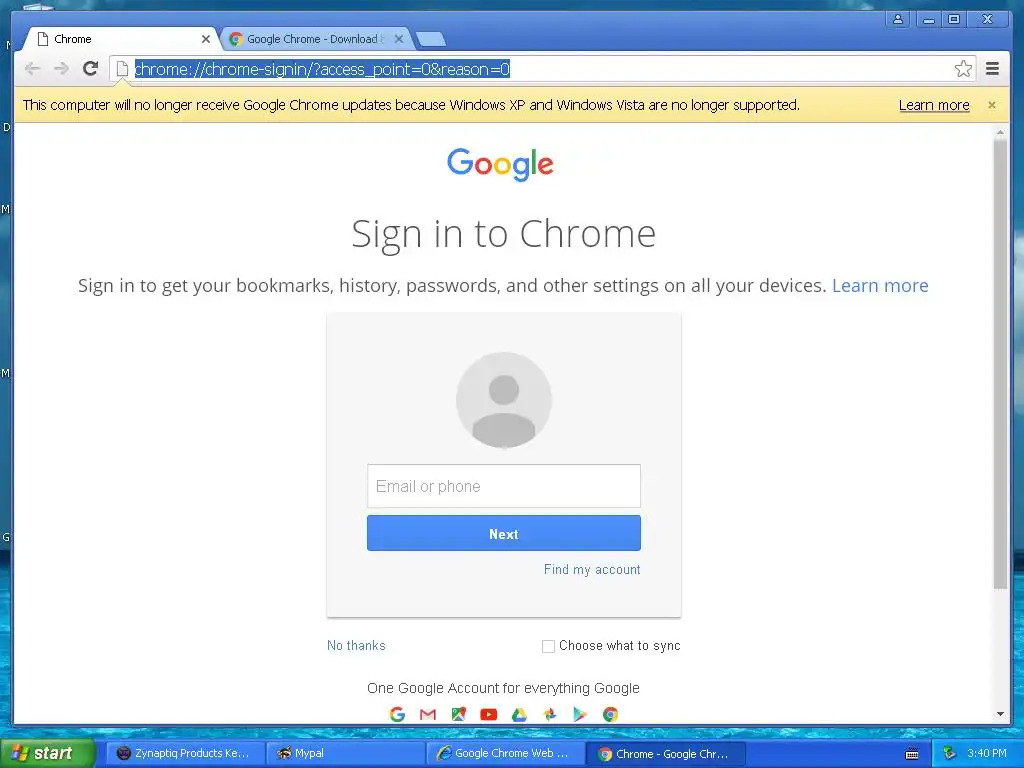The height and width of the screenshot is (768, 1024).
Task: Open the Windows start menu
Action: pyautogui.click(x=47, y=753)
